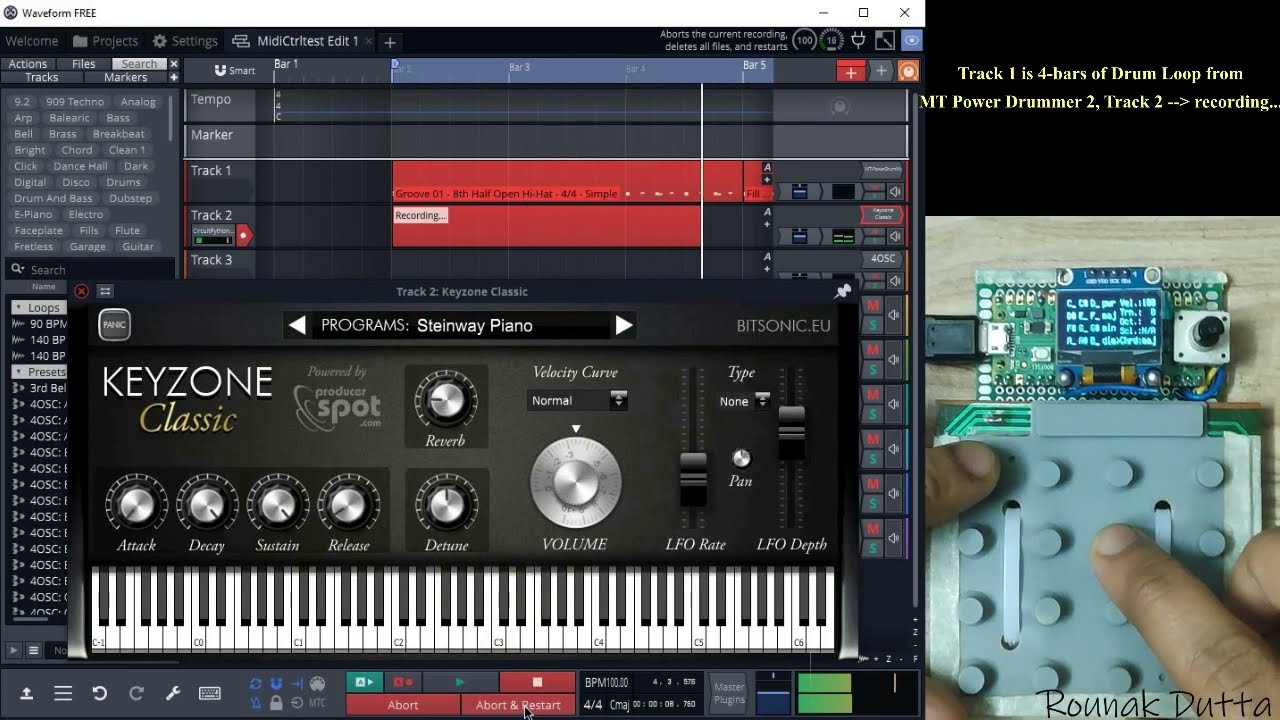Toggle the snap magnet button
The height and width of the screenshot is (720, 1280).
pyautogui.click(x=276, y=684)
